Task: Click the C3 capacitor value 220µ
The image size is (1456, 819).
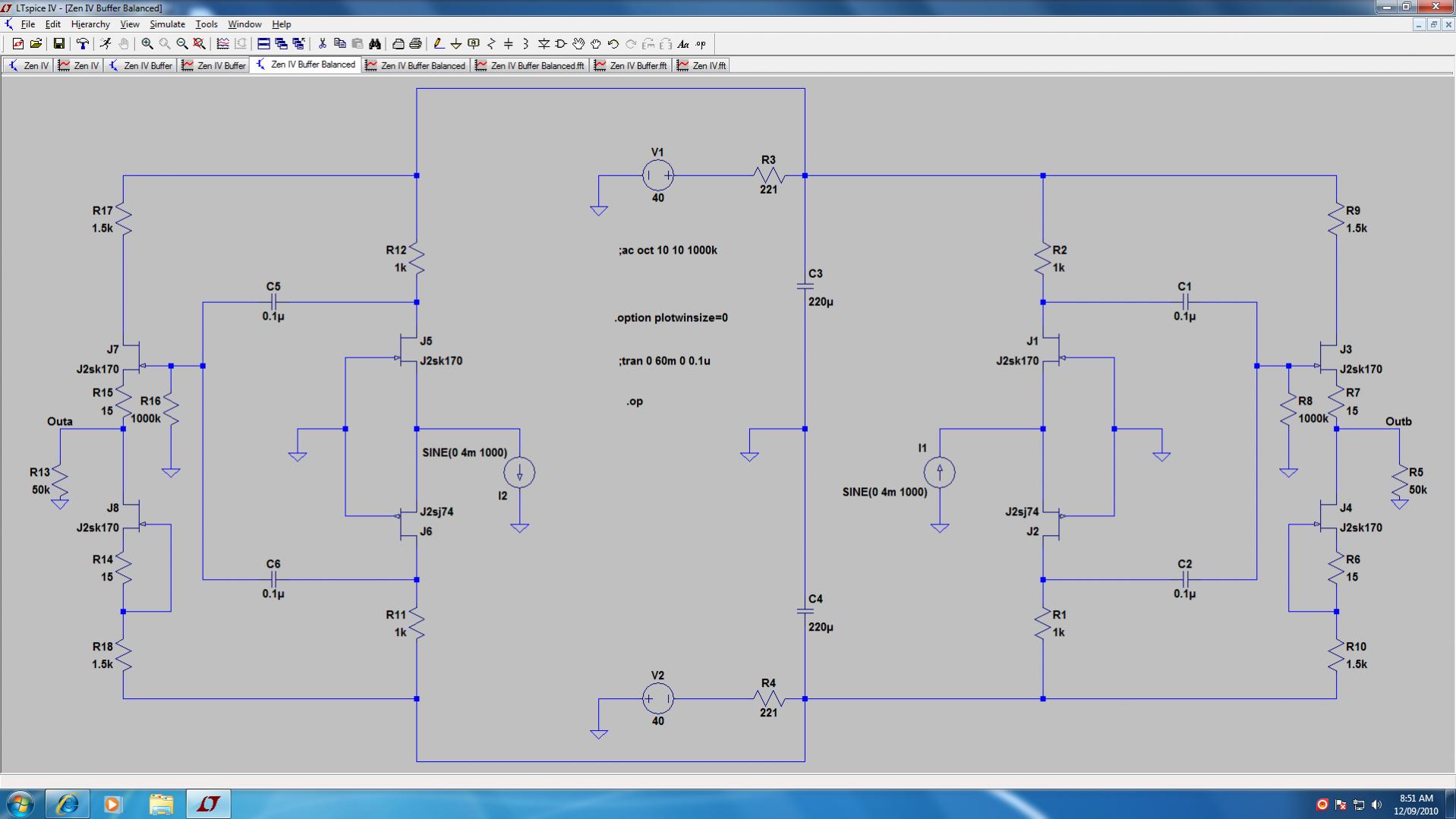Action: click(x=821, y=302)
